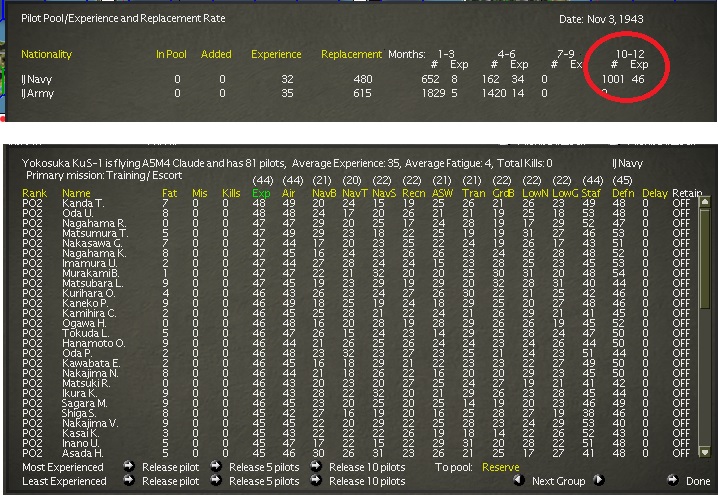Click arrow beside Least Experienced Release 5 pilots
This screenshot has height=497, width=718.
pos(216,481)
